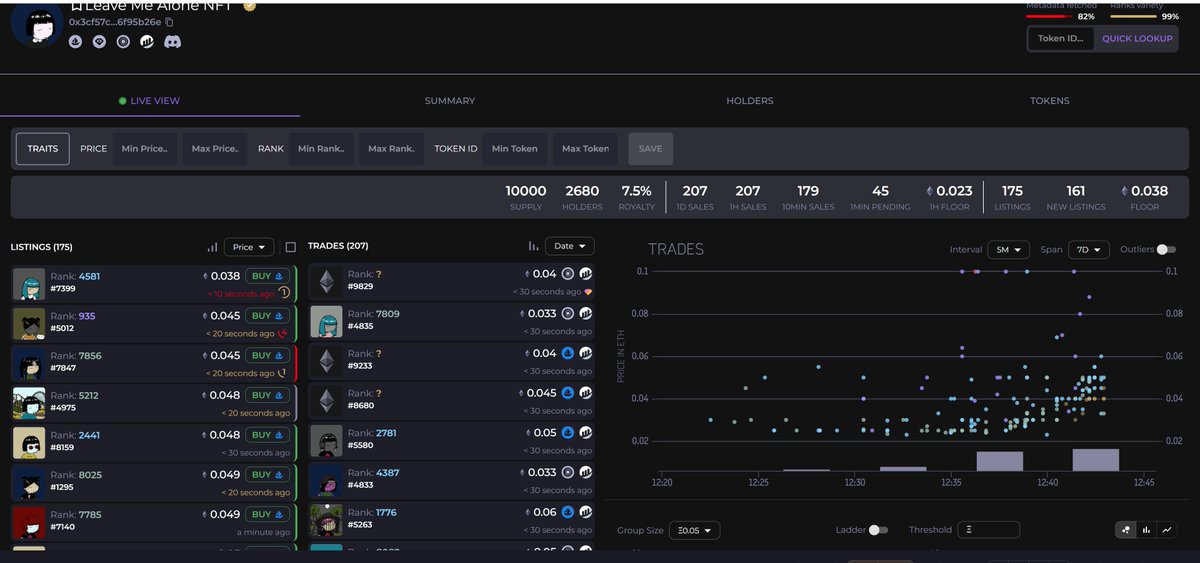Click the Ranks variety 99% progress bar
The image size is (1200, 563).
pos(1134,16)
